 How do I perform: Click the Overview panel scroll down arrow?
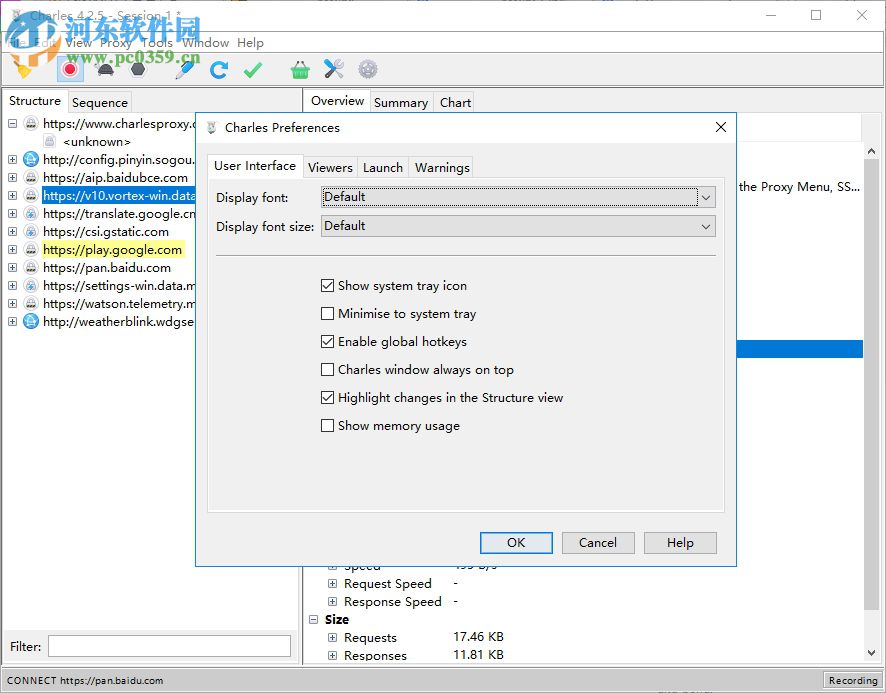click(871, 653)
